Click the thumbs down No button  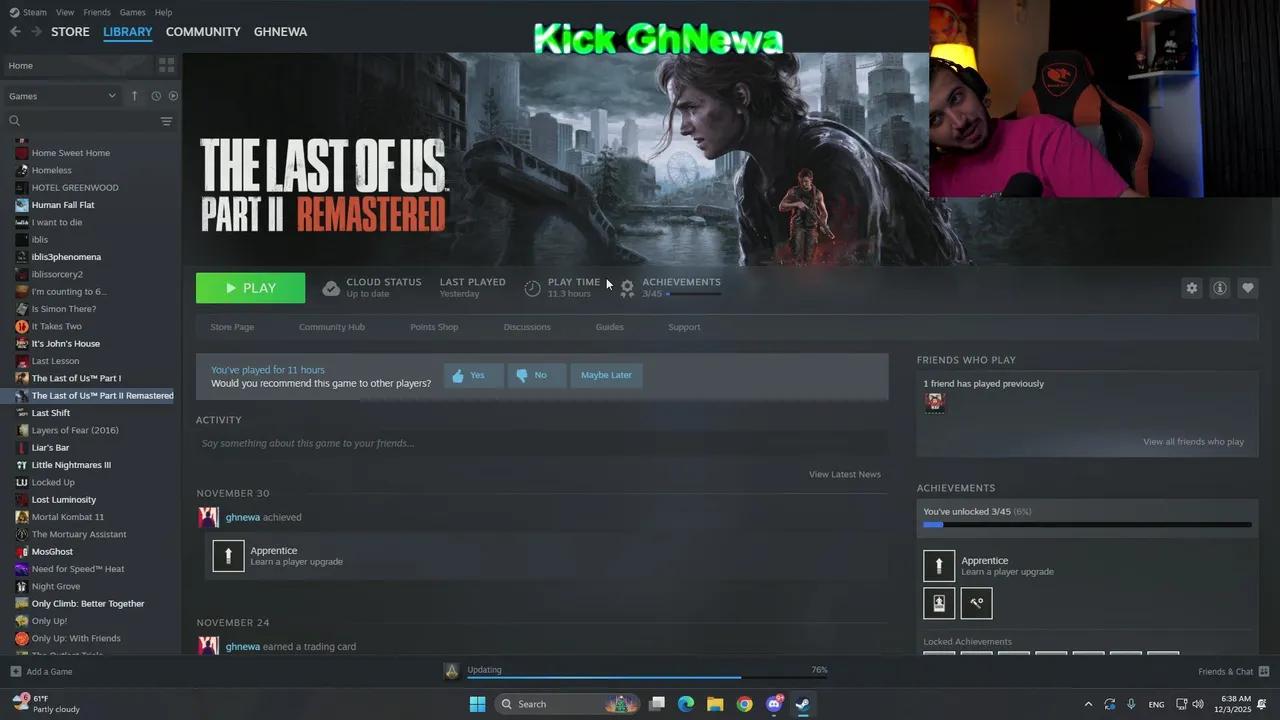point(536,375)
